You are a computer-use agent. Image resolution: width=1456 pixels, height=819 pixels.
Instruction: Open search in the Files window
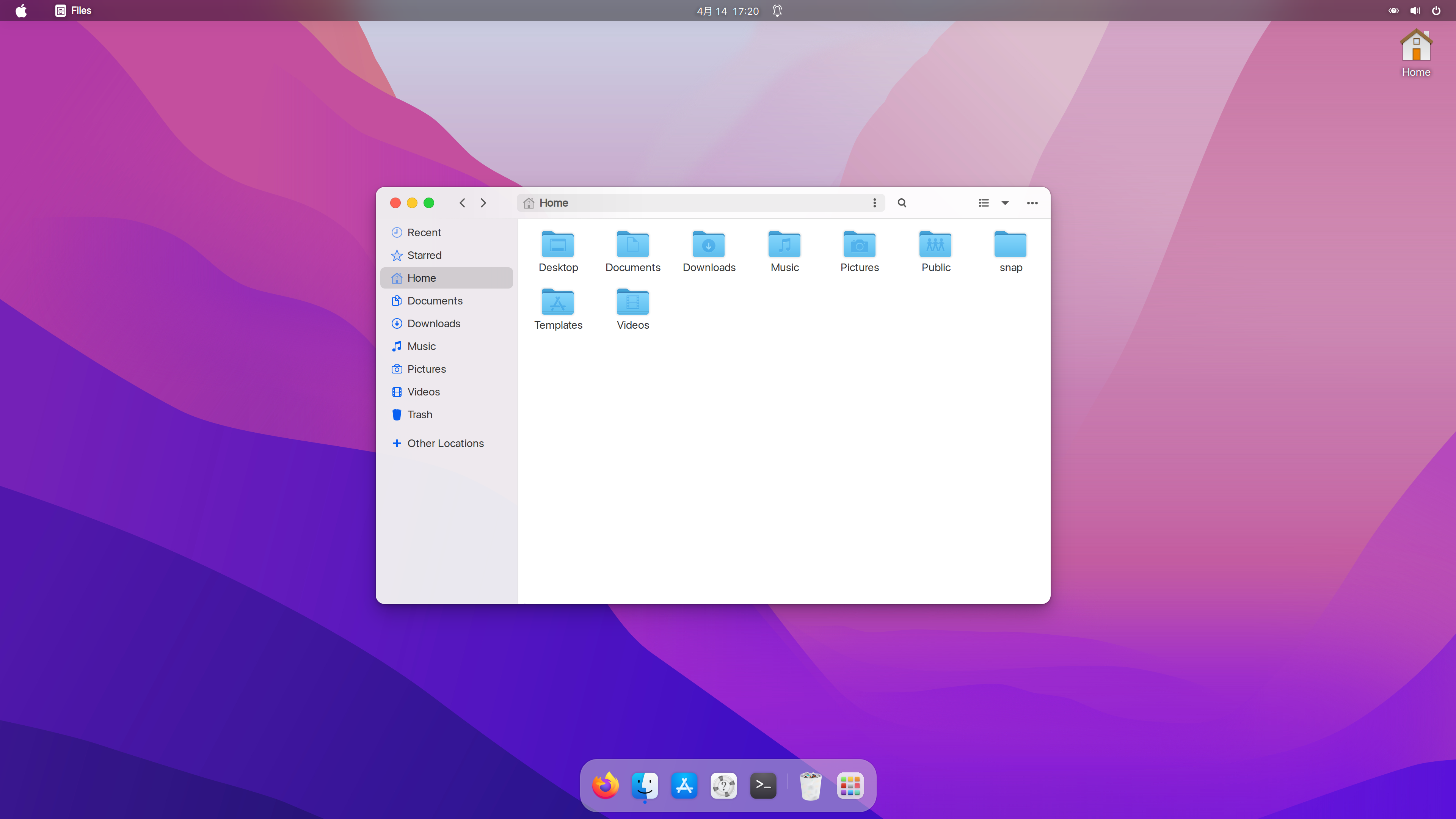point(902,203)
